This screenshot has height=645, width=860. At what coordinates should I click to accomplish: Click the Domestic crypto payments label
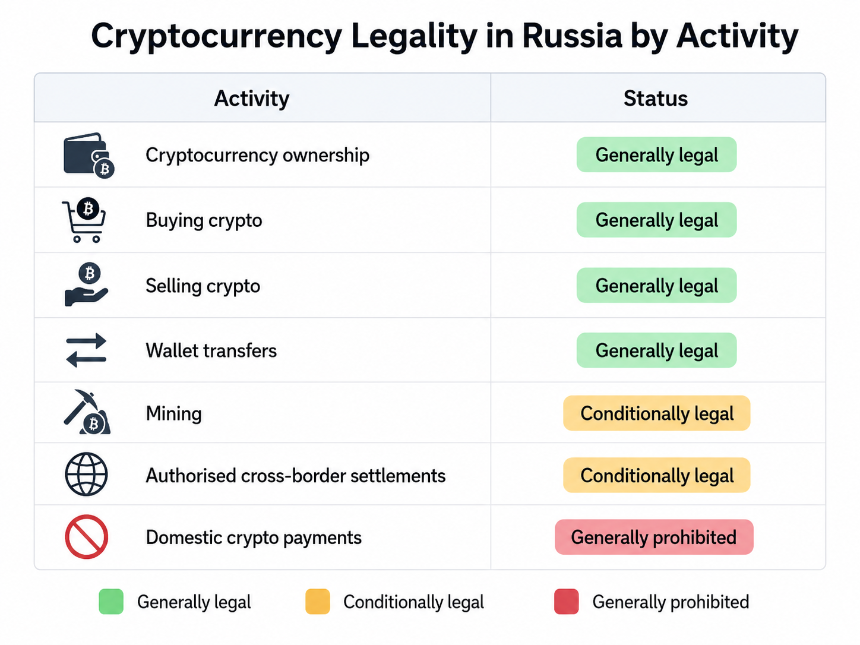253,538
